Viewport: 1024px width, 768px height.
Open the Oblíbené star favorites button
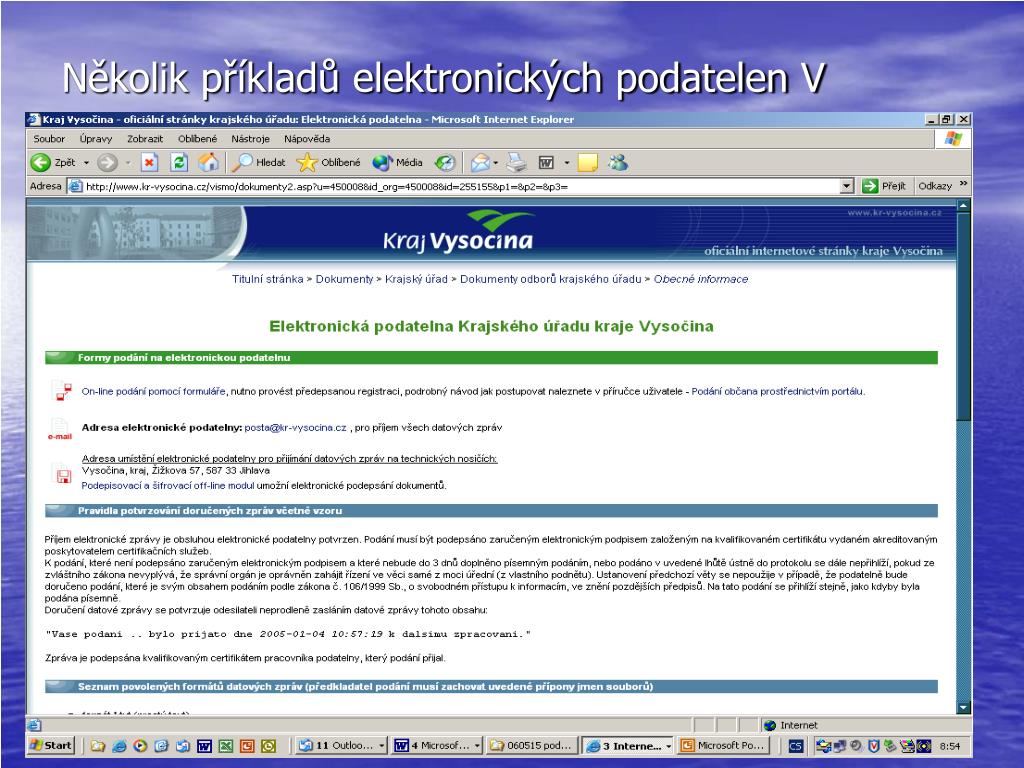tap(328, 163)
